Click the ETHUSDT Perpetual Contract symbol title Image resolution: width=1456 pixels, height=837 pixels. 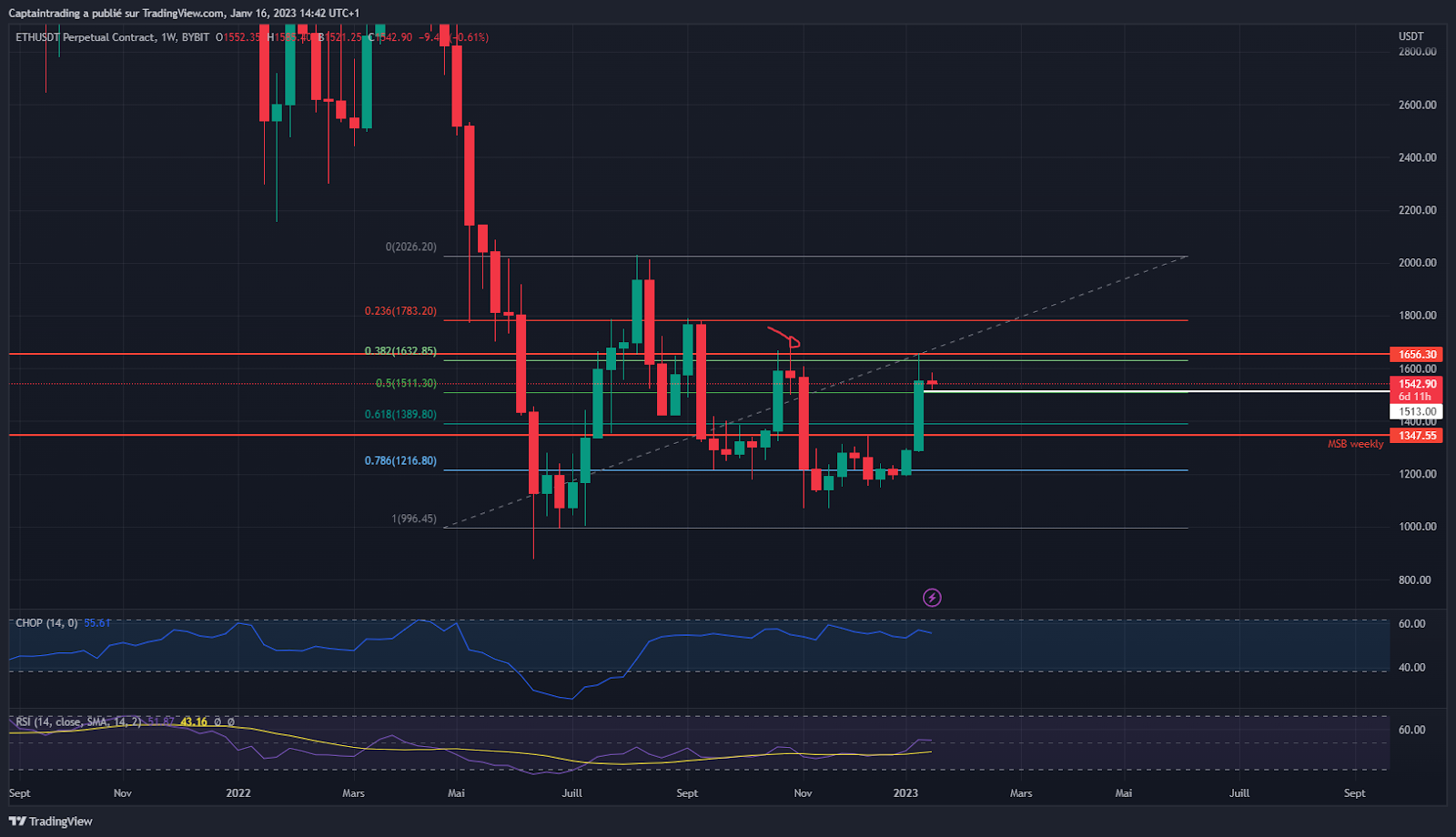pyautogui.click(x=86, y=37)
